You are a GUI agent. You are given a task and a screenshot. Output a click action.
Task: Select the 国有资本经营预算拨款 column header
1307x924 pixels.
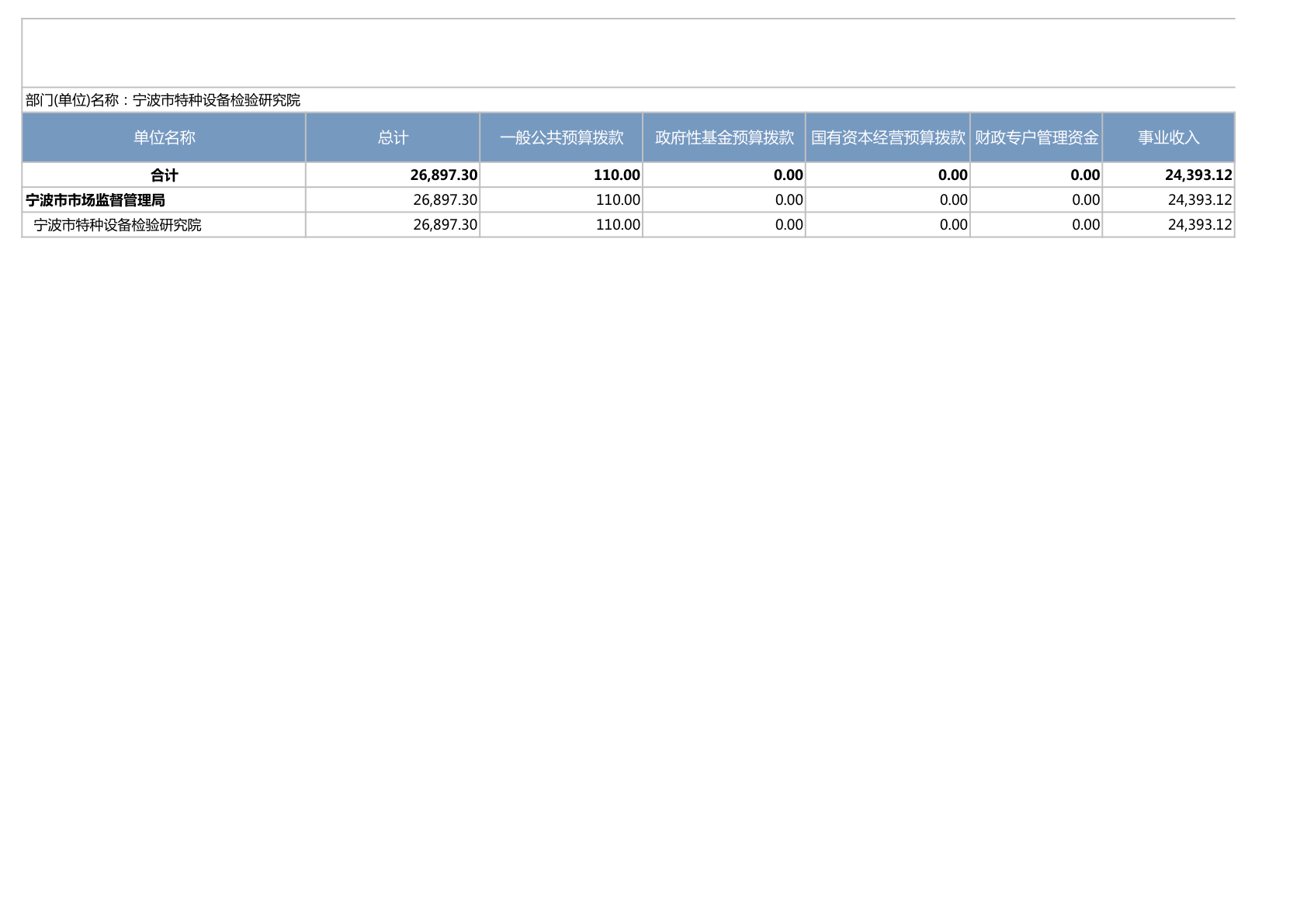pyautogui.click(x=888, y=137)
